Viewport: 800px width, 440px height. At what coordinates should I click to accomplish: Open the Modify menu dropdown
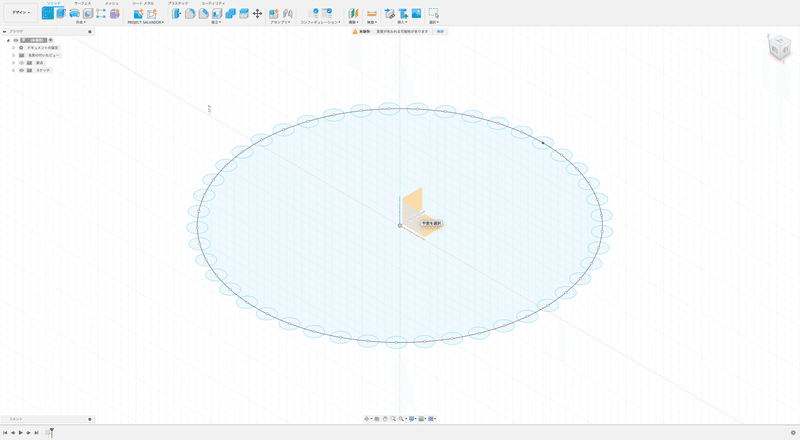(217, 22)
